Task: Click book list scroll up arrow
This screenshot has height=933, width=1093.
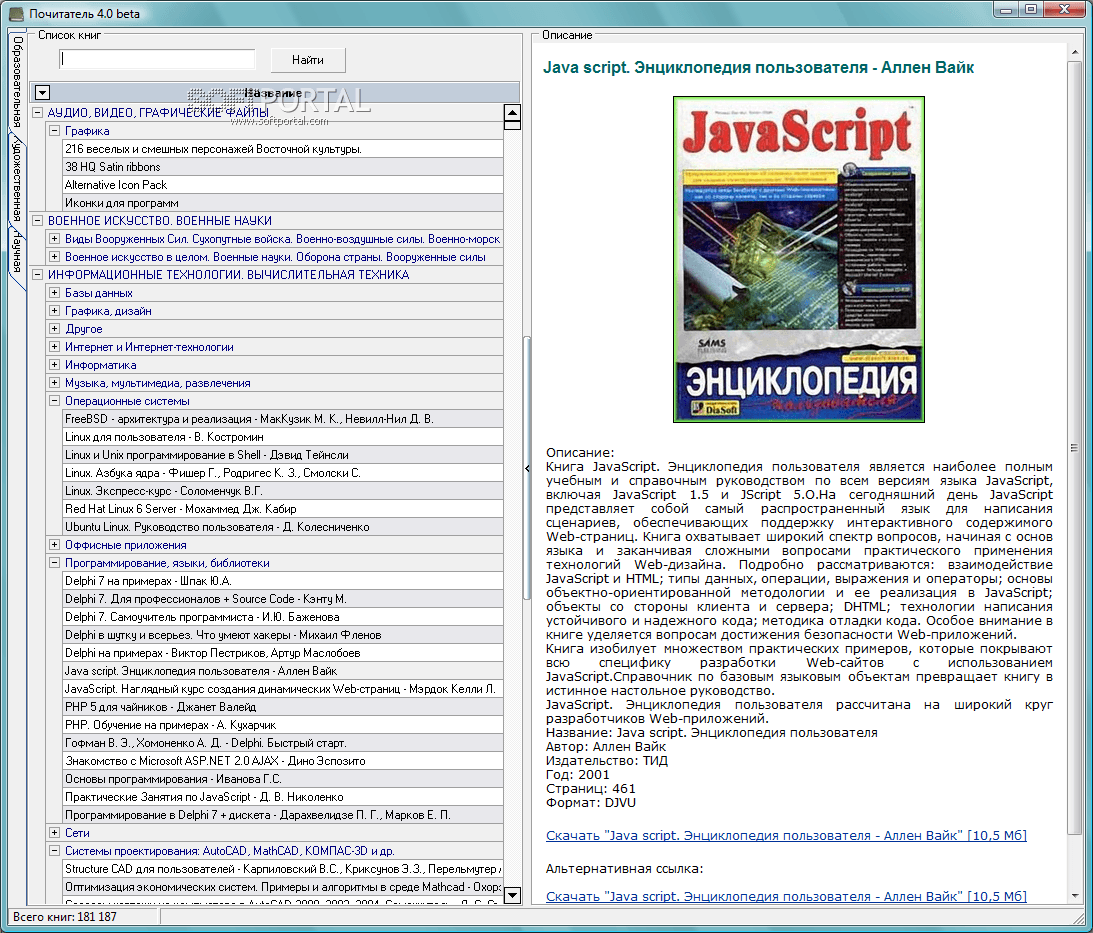Action: pyautogui.click(x=512, y=113)
